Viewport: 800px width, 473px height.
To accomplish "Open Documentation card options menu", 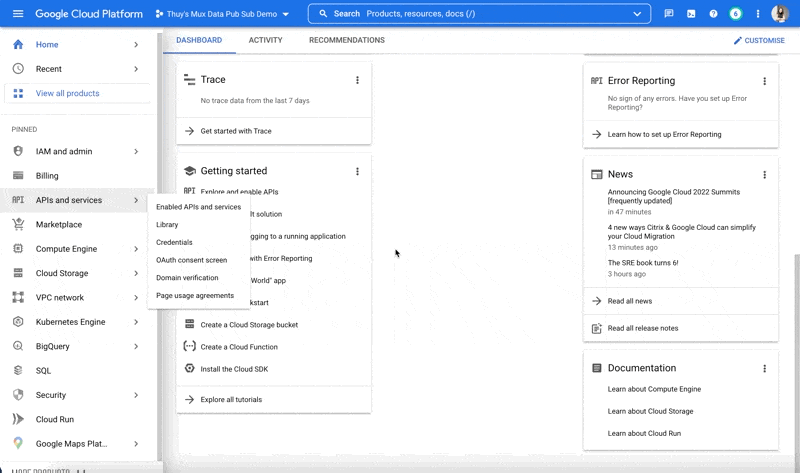I will point(764,368).
